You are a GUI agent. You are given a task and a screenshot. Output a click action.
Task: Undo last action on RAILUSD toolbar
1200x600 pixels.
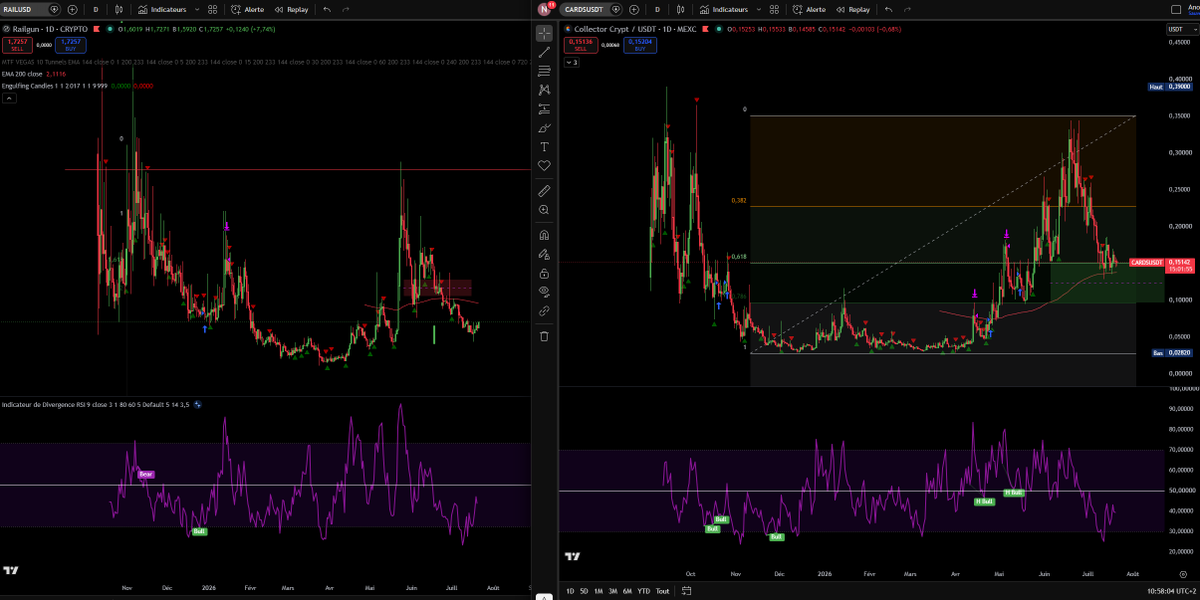327,9
